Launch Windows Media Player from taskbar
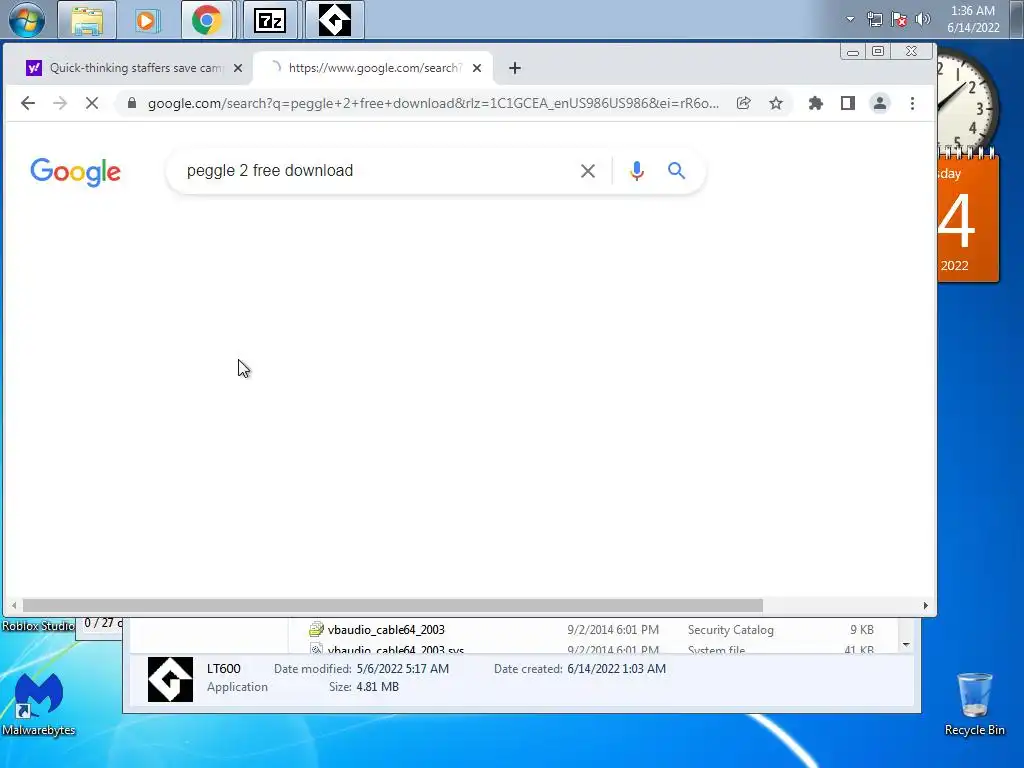 click(x=148, y=20)
